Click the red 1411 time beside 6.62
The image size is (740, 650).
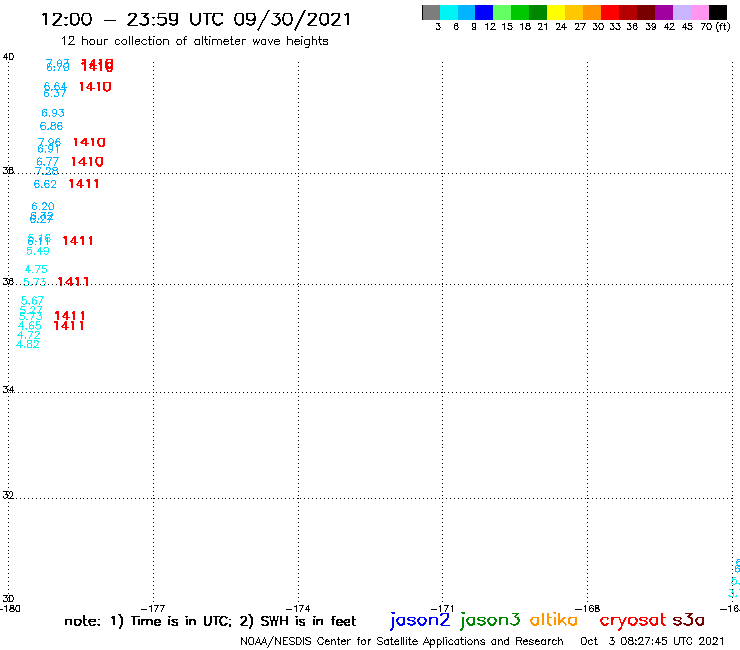pos(84,184)
